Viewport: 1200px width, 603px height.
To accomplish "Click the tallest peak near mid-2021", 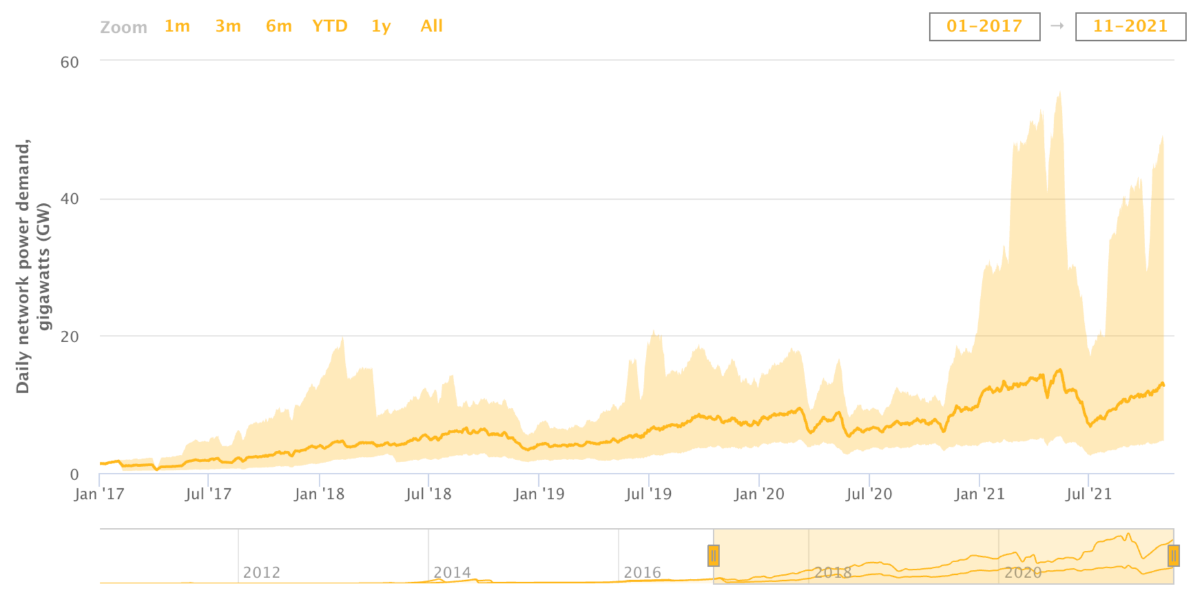I will tap(1058, 100).
